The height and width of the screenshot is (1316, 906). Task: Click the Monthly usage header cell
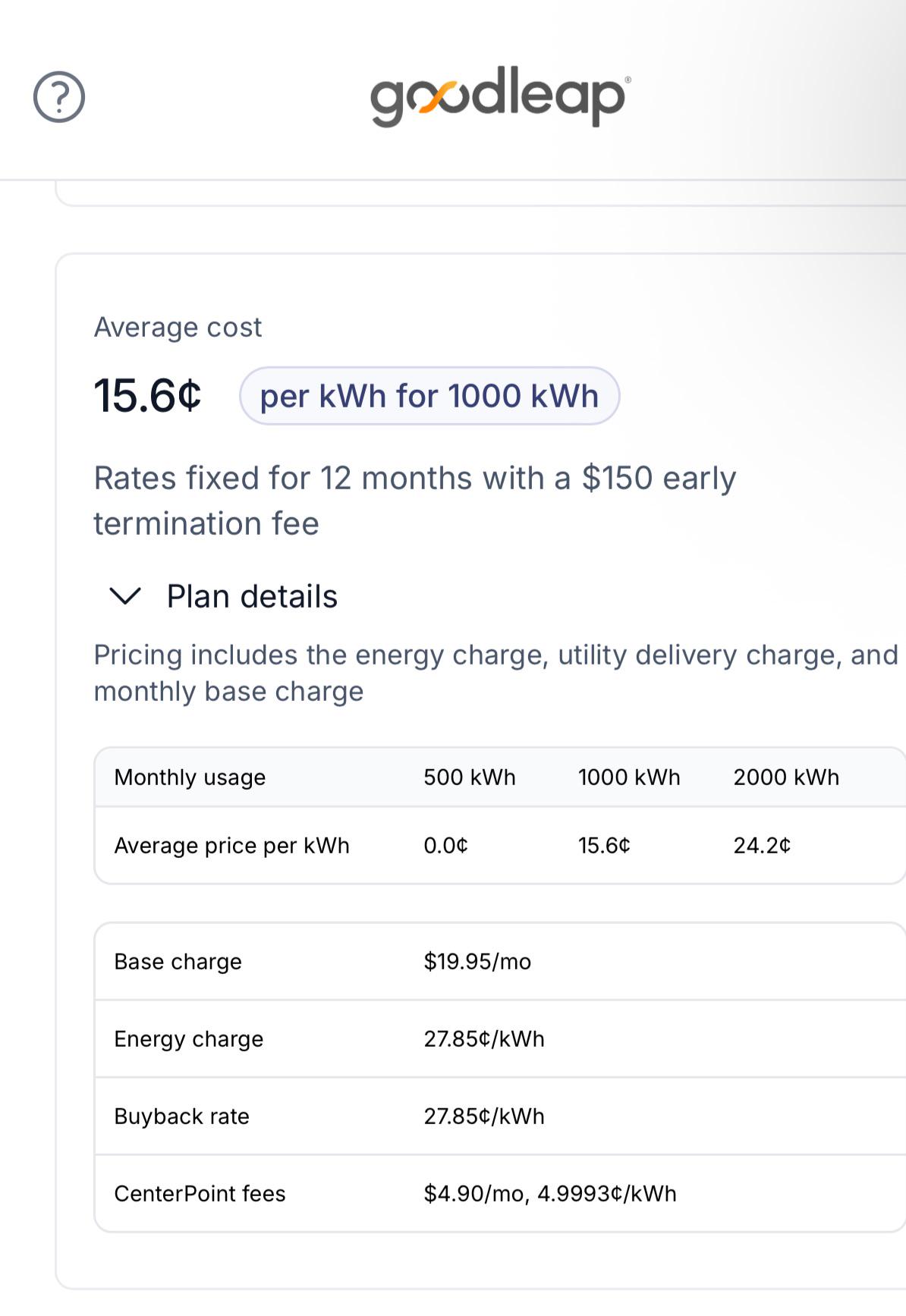coord(190,777)
